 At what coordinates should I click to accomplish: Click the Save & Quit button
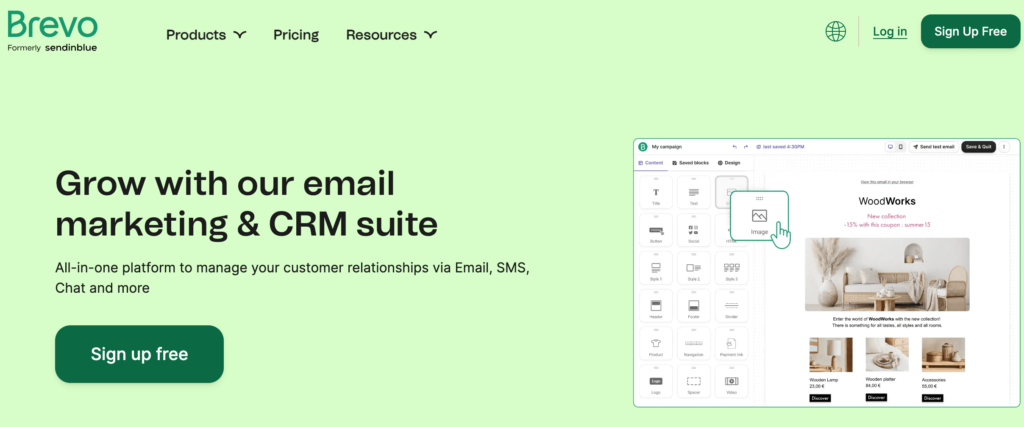pos(978,147)
